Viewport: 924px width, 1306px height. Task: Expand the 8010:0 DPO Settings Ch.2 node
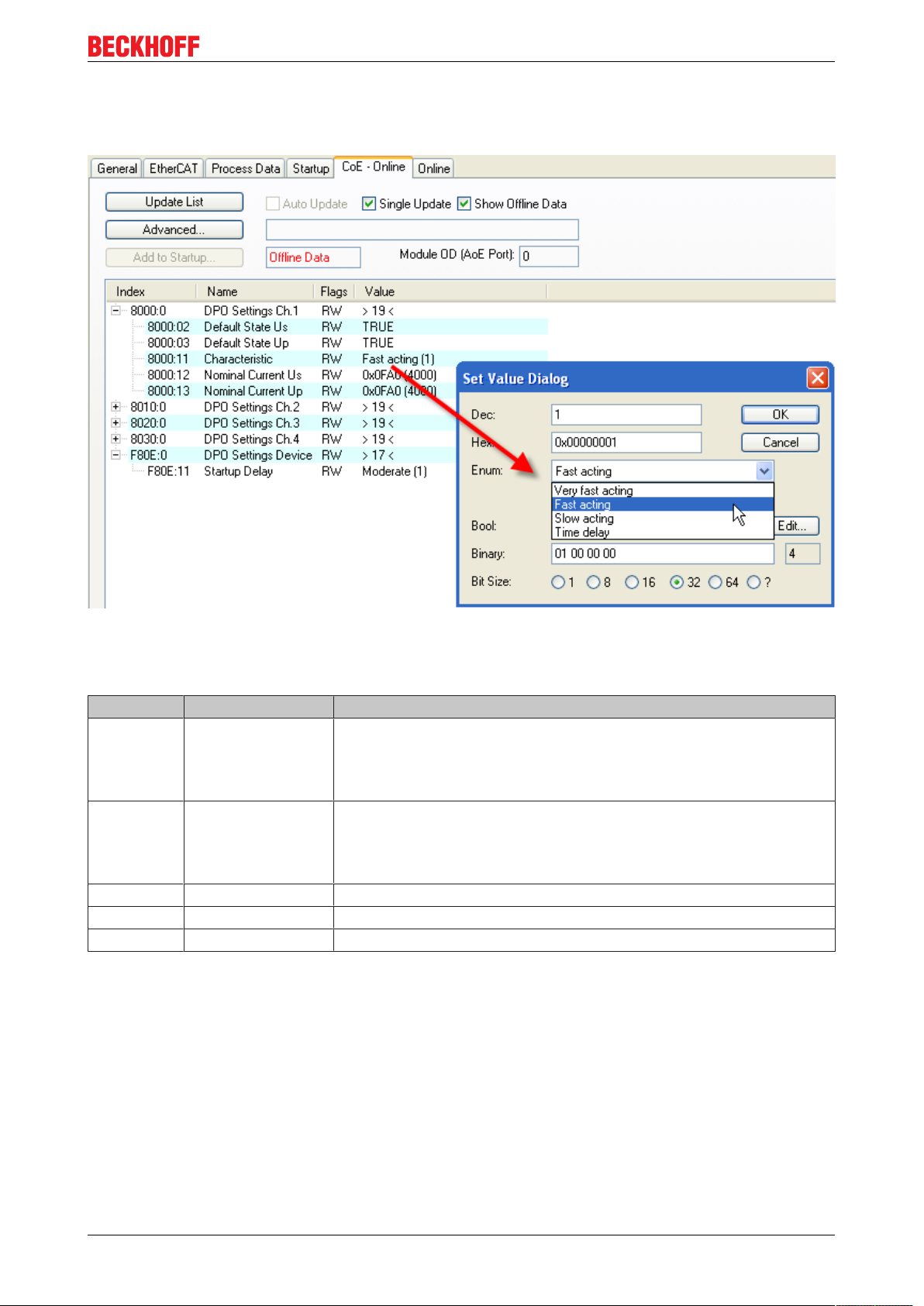(x=115, y=407)
